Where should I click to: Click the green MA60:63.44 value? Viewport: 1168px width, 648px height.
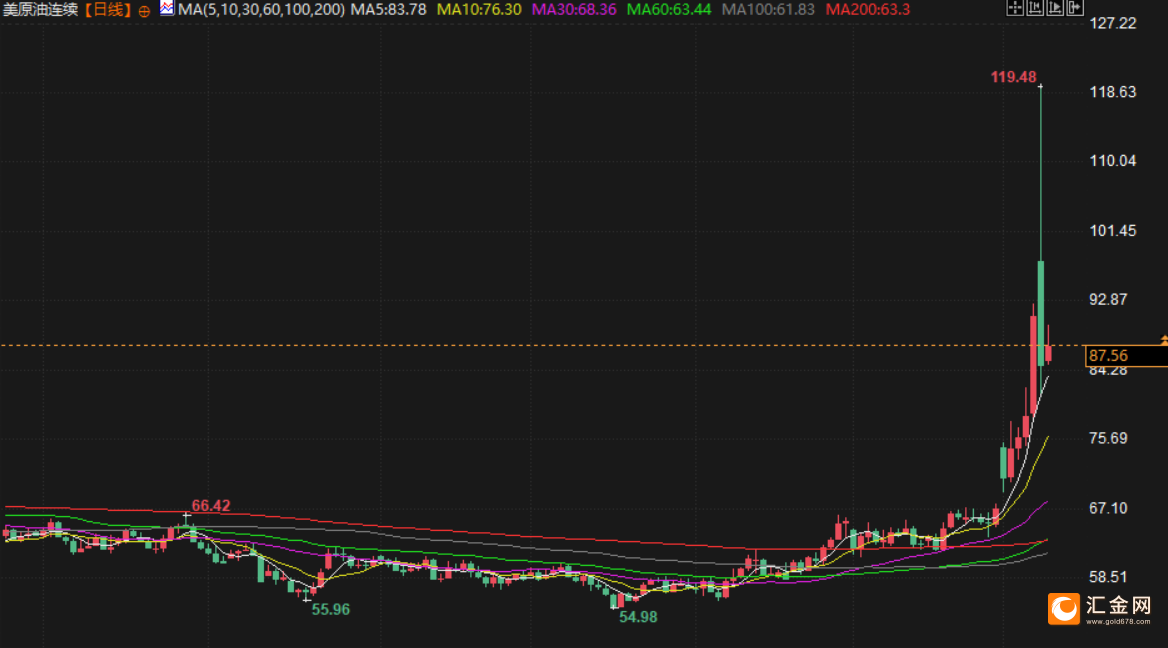669,10
